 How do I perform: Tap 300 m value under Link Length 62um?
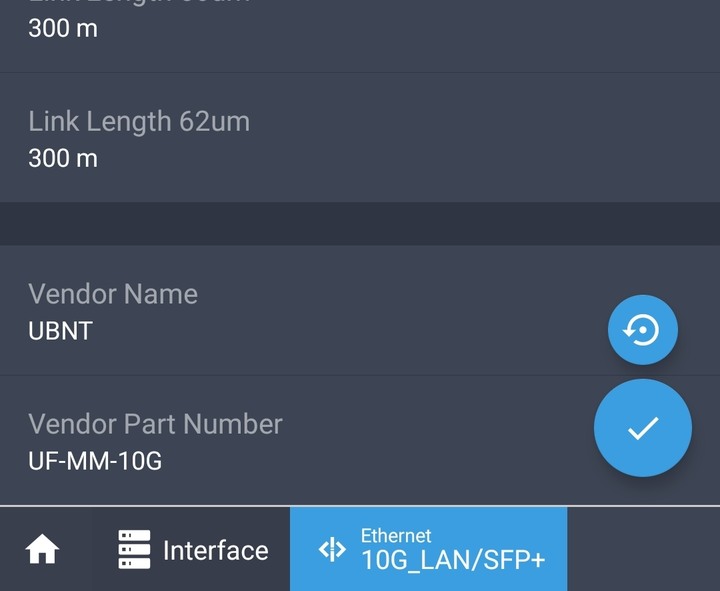tap(63, 158)
